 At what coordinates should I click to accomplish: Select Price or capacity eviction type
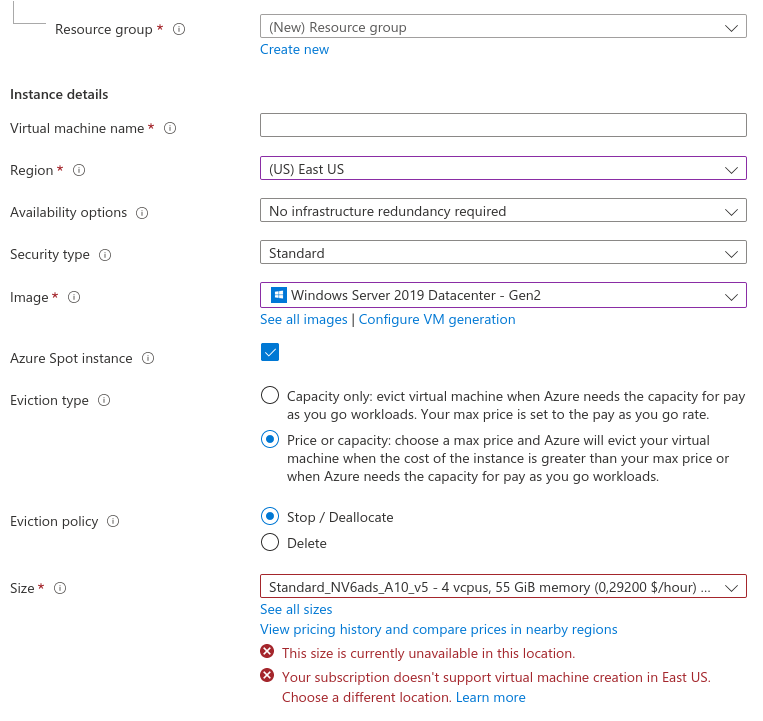[x=270, y=439]
